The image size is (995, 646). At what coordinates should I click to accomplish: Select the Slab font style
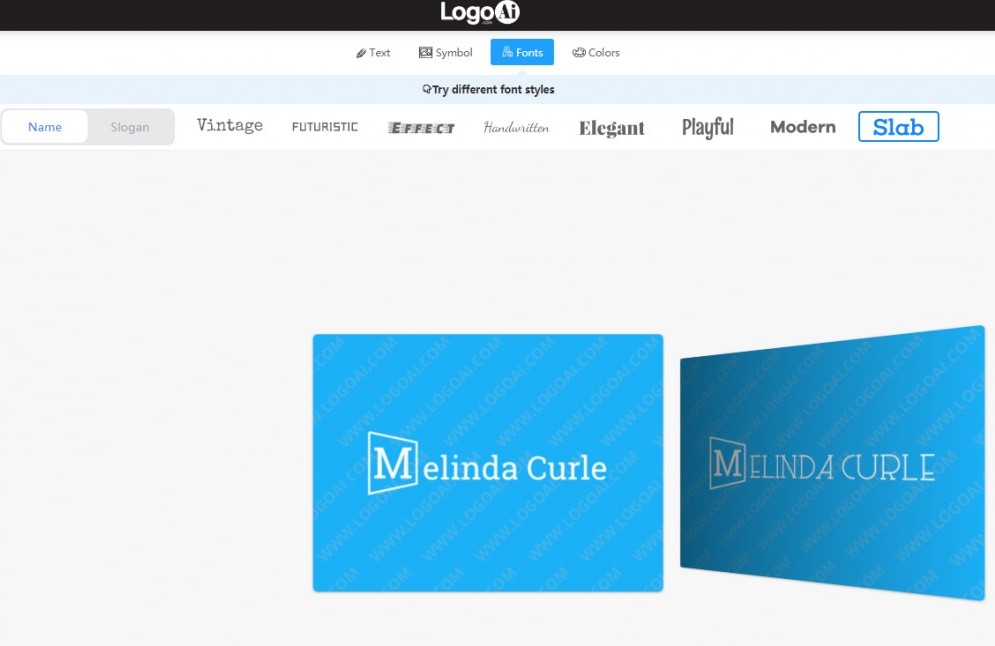point(899,127)
